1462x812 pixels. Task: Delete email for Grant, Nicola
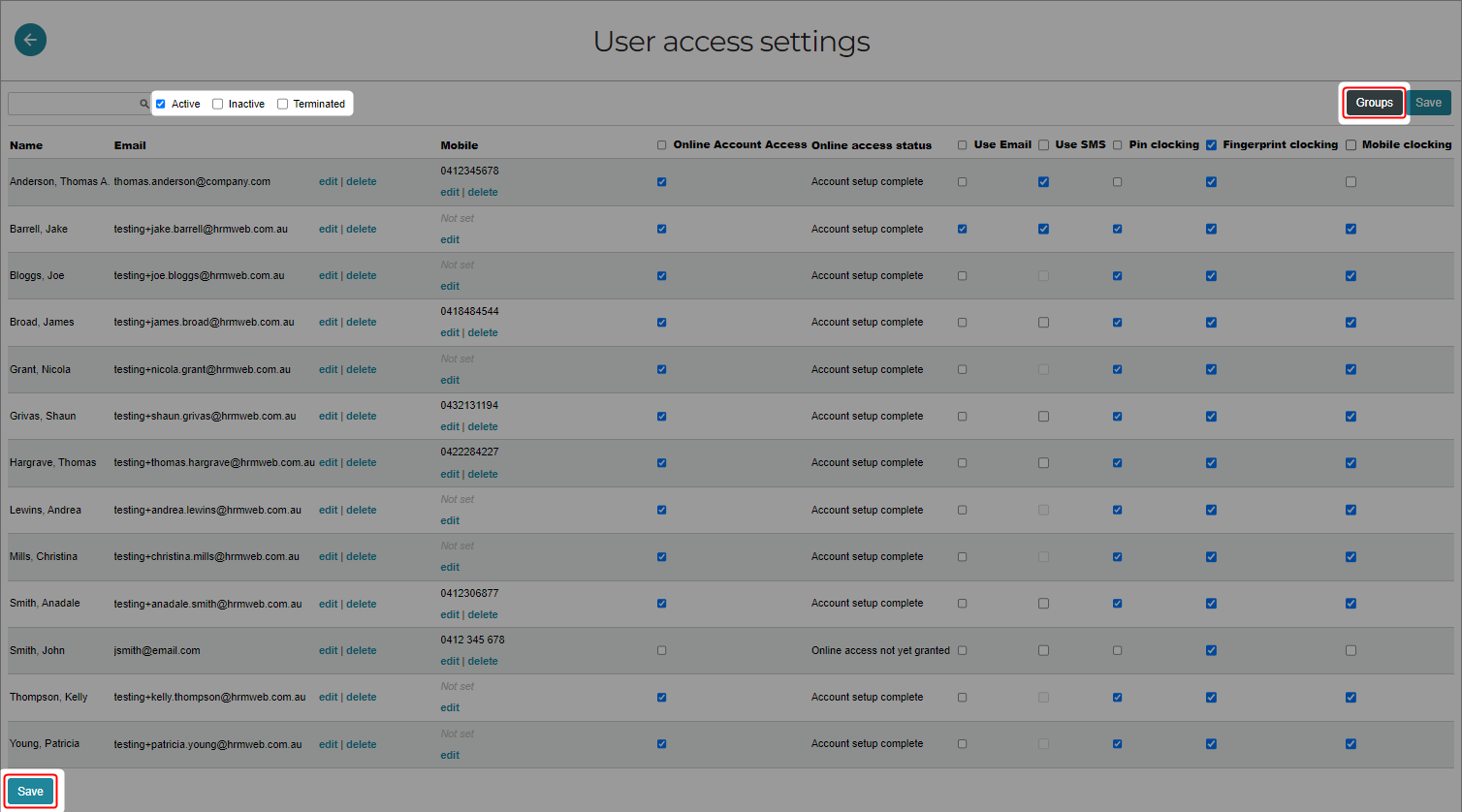pyautogui.click(x=361, y=370)
